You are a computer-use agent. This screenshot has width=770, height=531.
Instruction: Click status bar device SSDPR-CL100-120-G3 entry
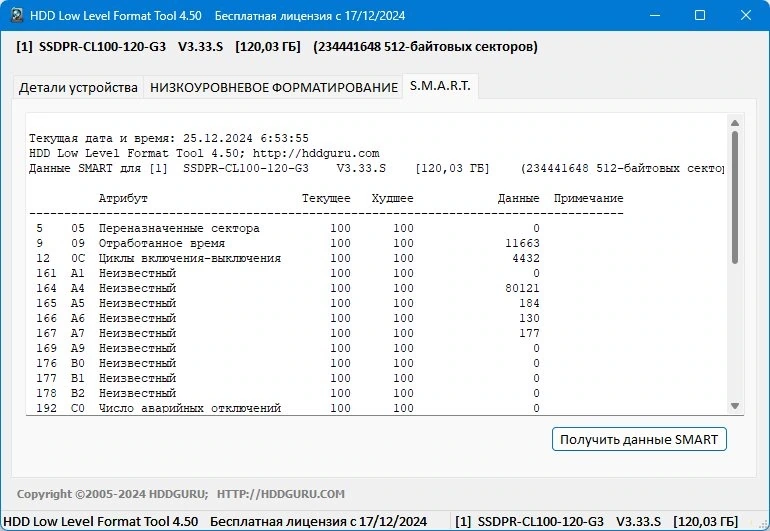(x=597, y=521)
